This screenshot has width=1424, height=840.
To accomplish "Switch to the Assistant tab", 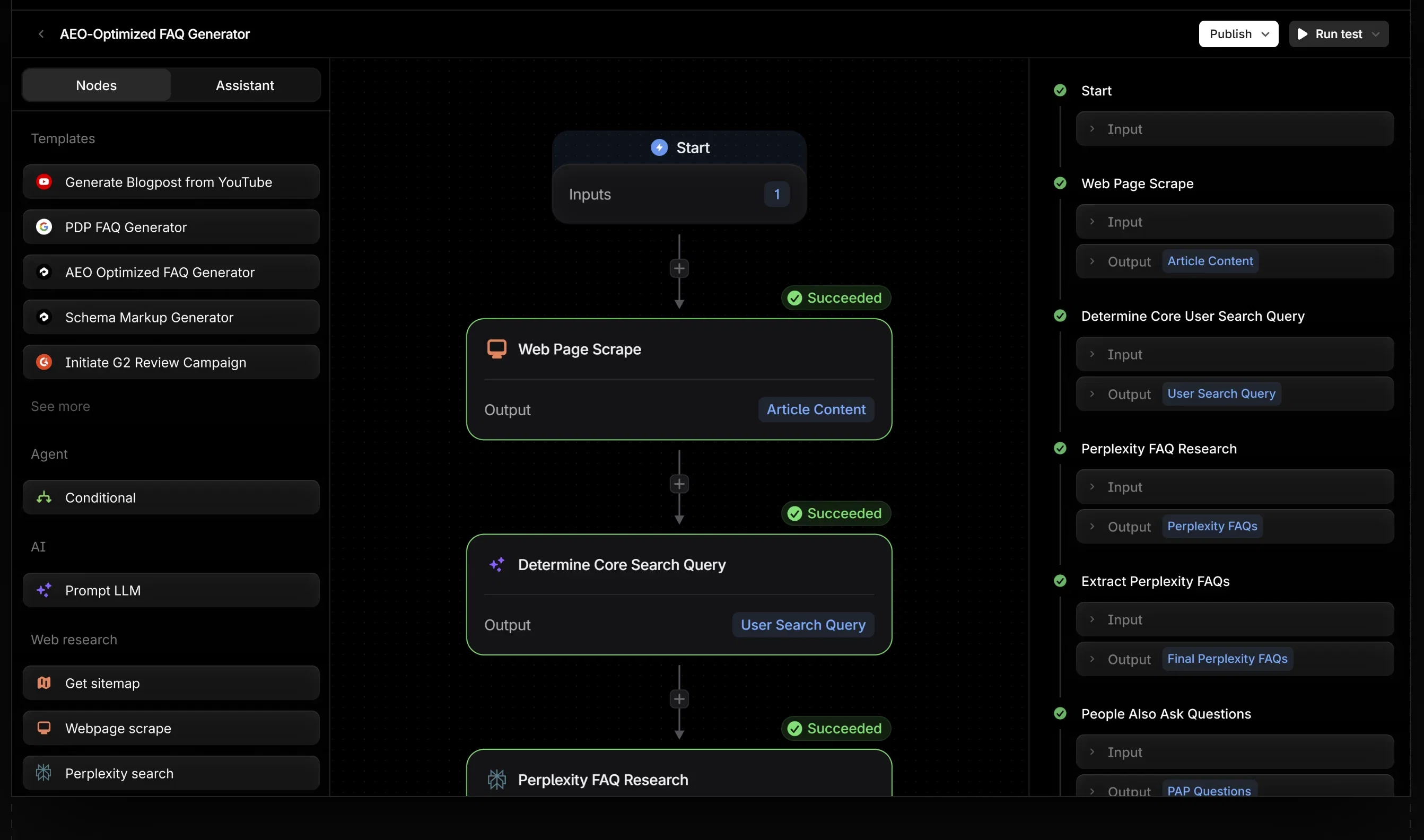I will tap(245, 85).
